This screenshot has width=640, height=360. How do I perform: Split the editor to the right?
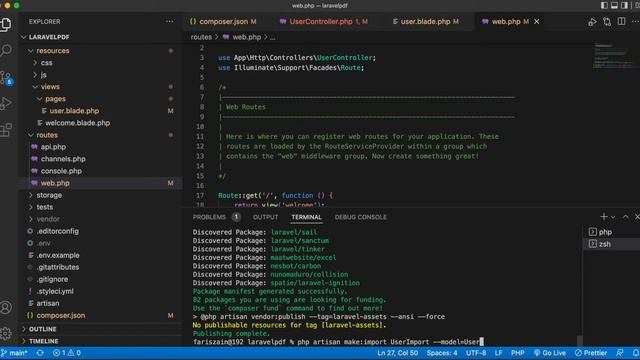point(621,22)
